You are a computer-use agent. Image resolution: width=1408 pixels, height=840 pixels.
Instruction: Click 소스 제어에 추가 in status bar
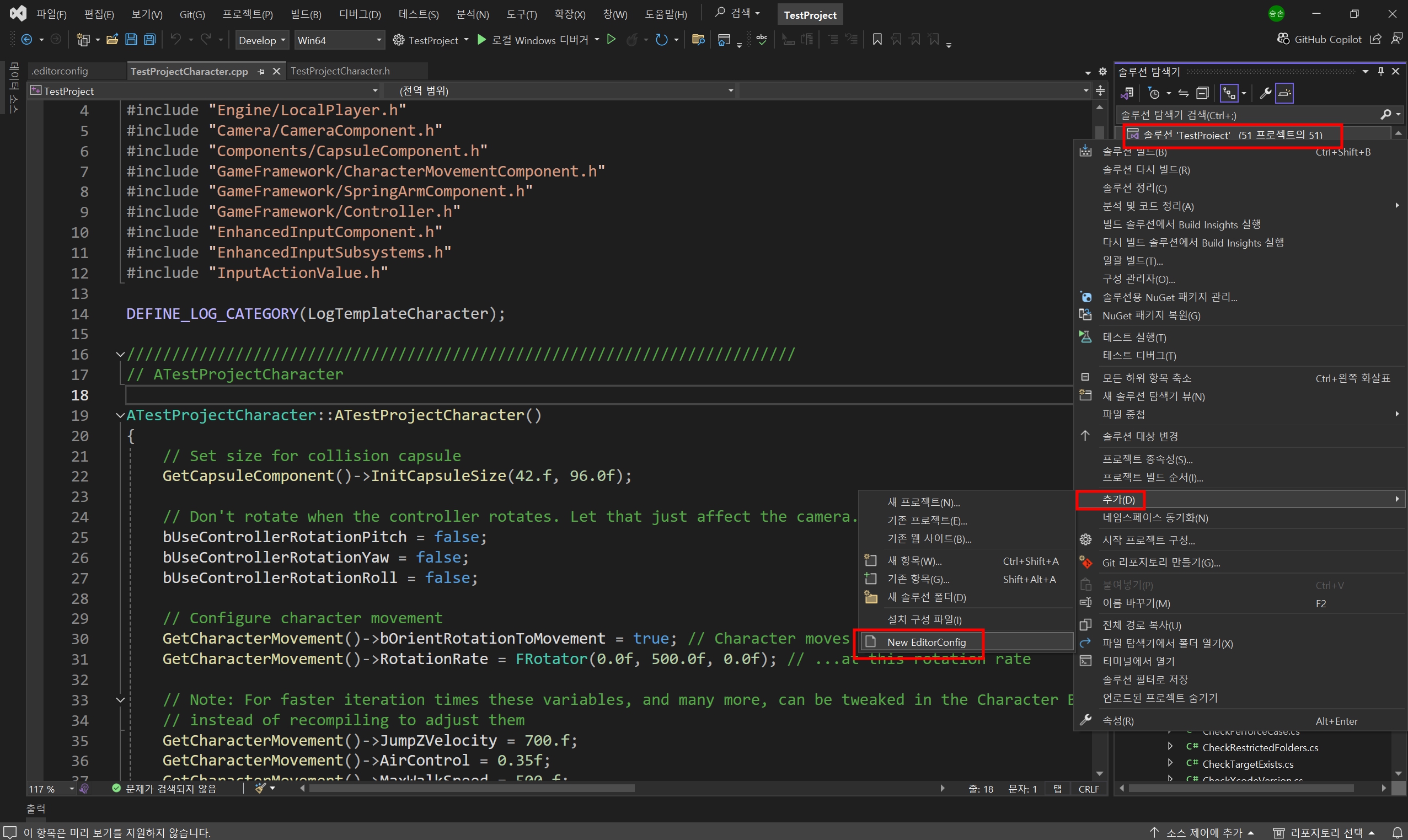coord(1202,833)
